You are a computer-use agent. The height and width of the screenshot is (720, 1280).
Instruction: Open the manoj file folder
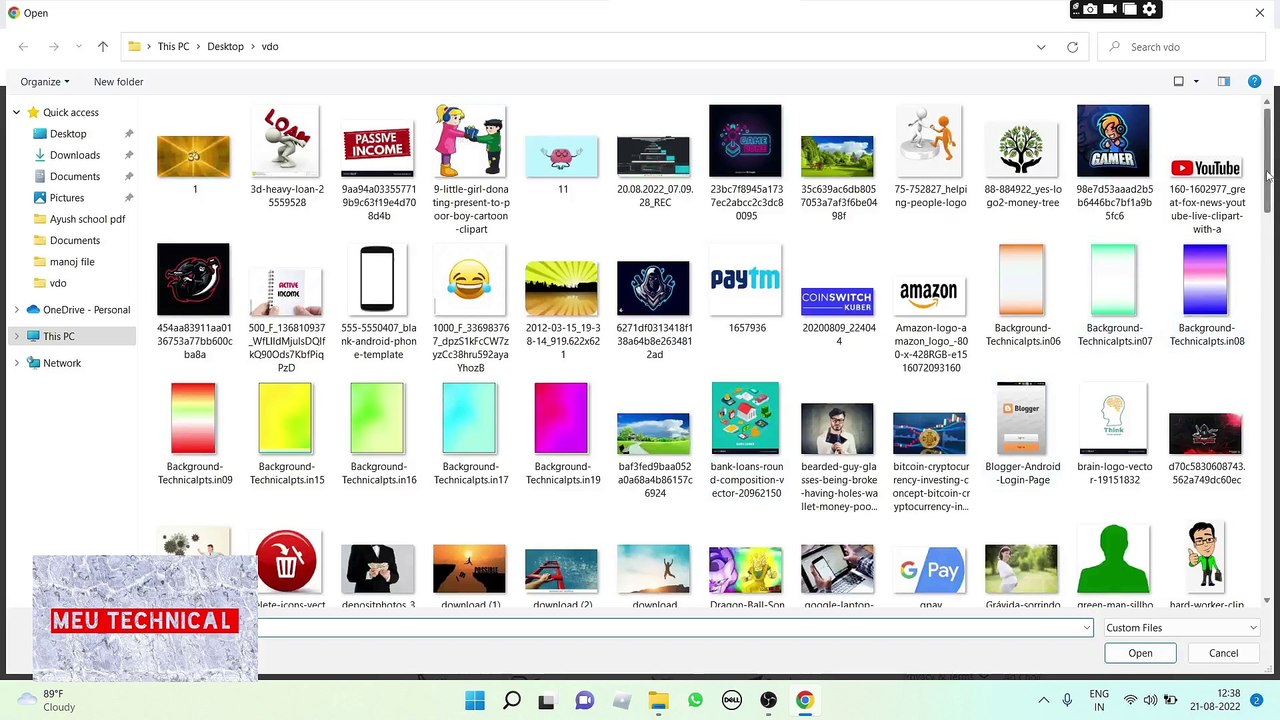[x=72, y=262]
